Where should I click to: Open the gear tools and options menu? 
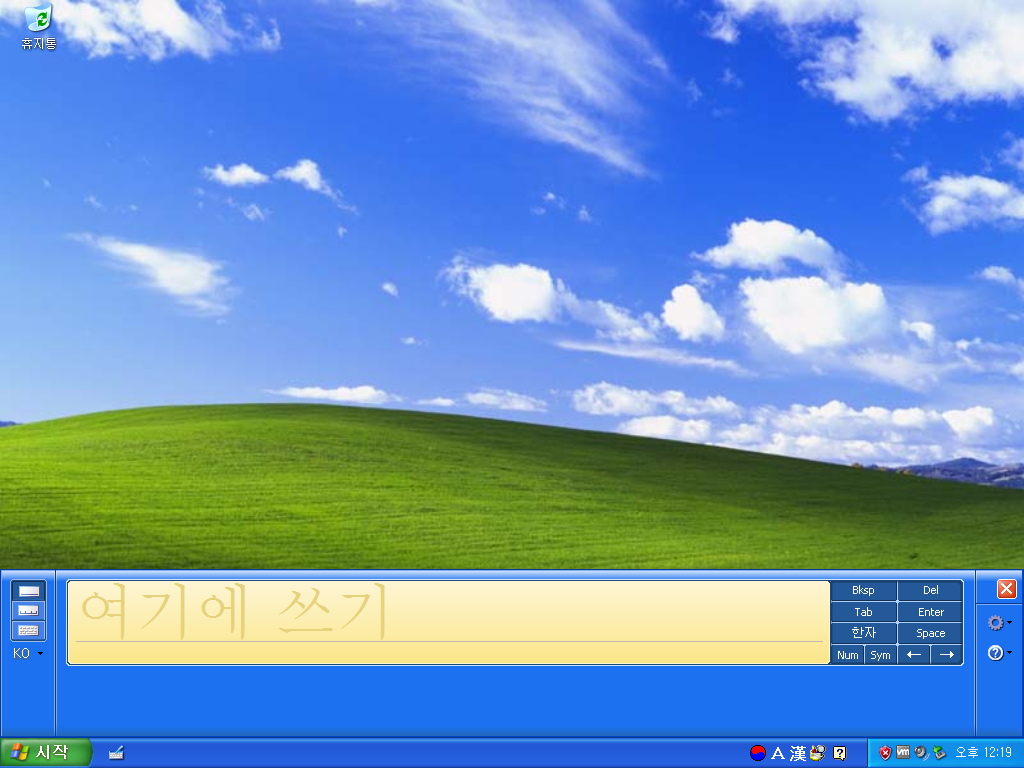pyautogui.click(x=999, y=623)
